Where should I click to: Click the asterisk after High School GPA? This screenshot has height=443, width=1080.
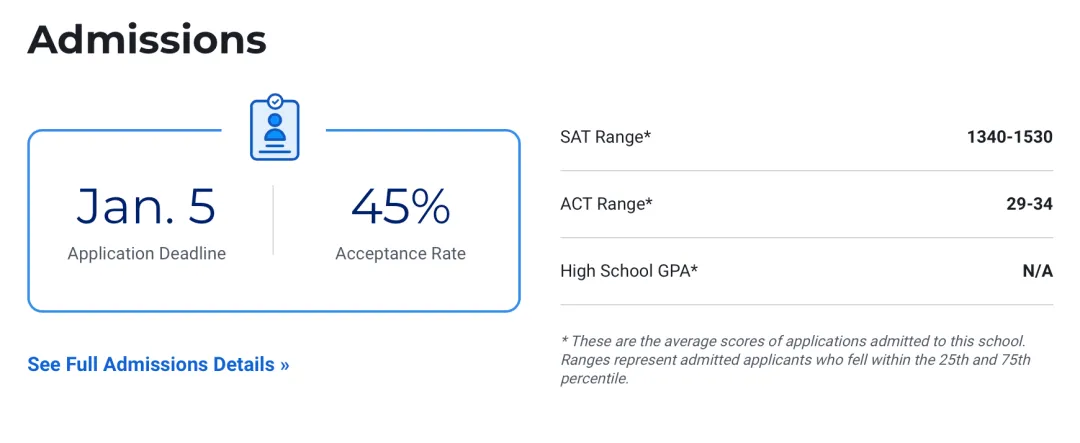(694, 269)
